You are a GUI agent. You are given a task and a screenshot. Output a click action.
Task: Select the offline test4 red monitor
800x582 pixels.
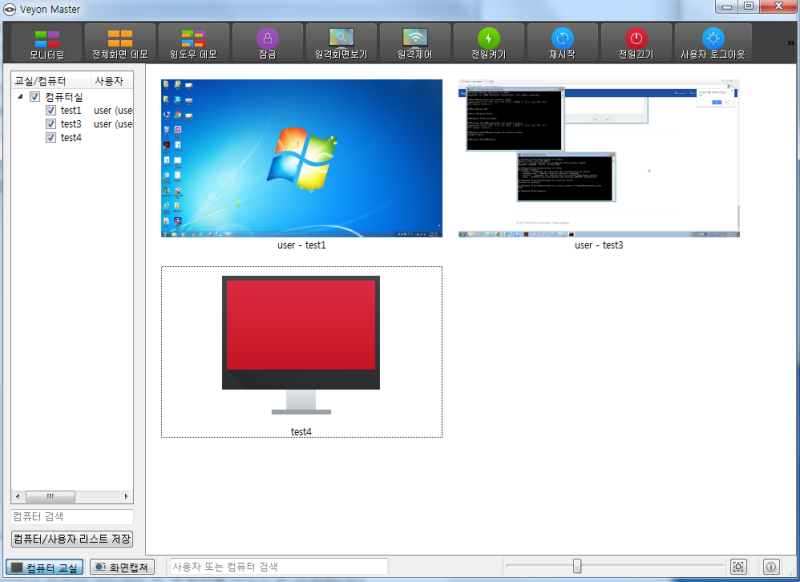pos(301,345)
